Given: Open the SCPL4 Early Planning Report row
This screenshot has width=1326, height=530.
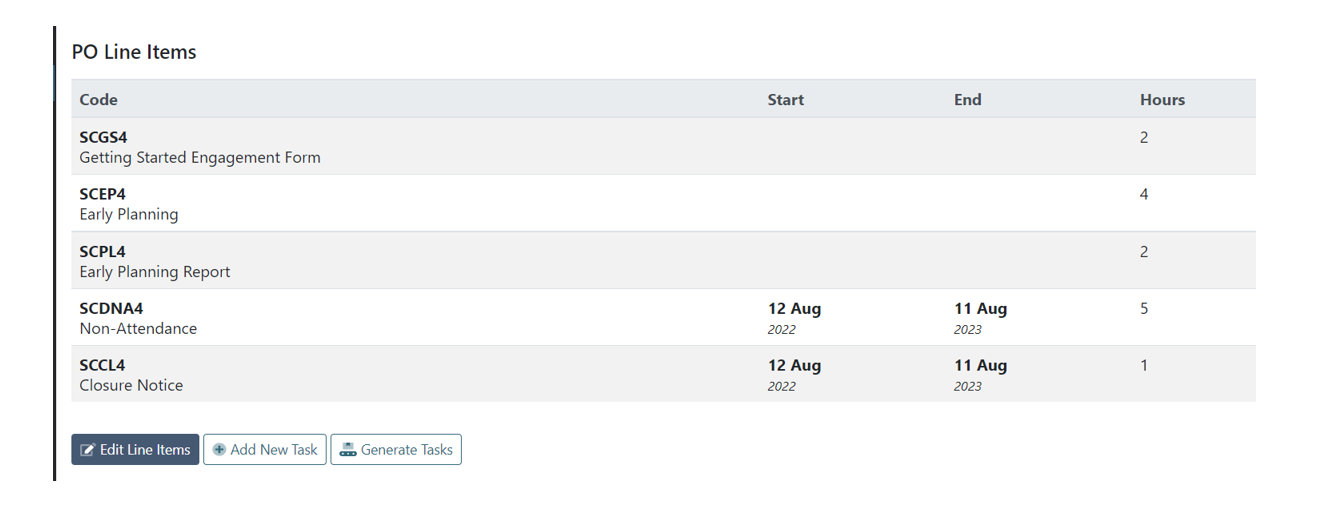Looking at the screenshot, I should (x=663, y=261).
